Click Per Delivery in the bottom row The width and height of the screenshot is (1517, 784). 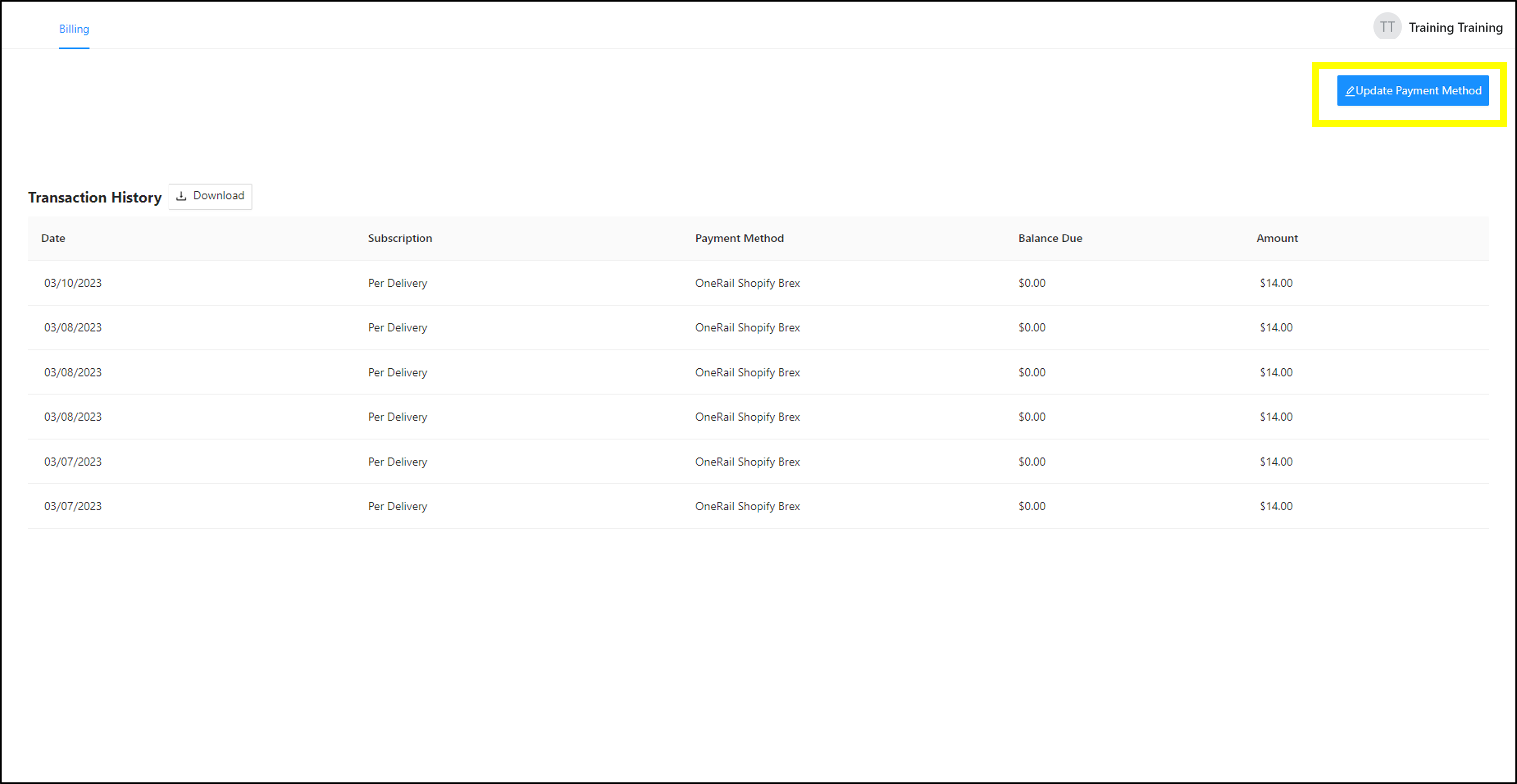point(398,506)
